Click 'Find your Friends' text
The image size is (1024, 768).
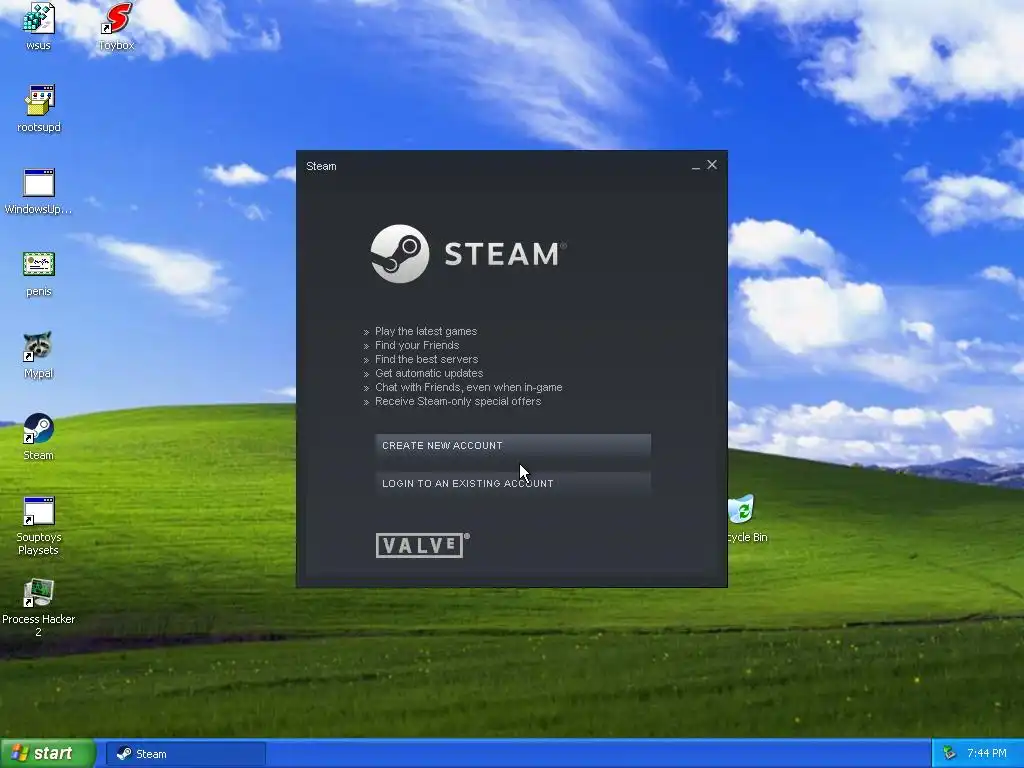417,345
